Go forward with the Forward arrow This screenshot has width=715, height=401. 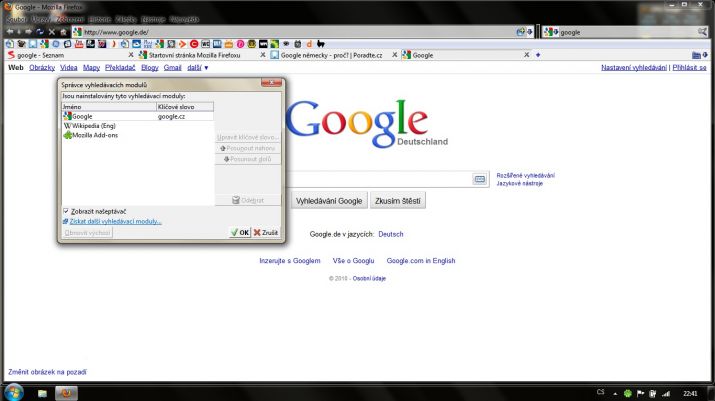pos(28,32)
